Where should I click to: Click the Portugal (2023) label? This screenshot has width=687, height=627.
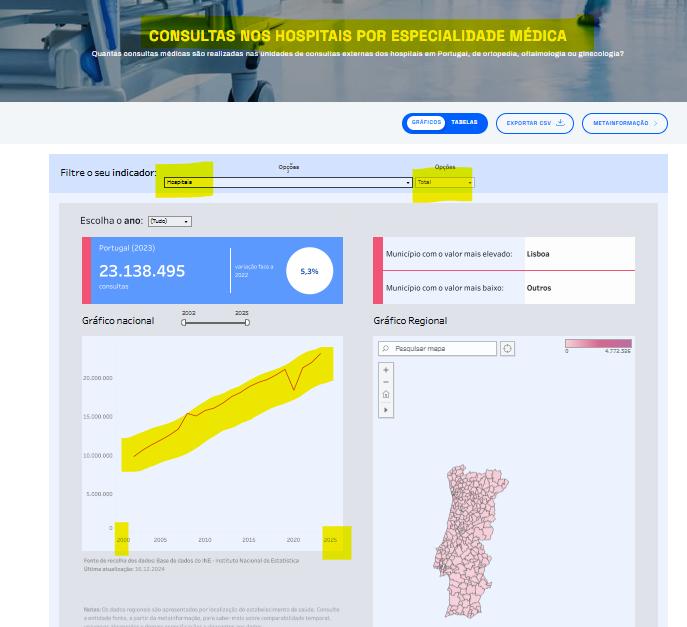(x=127, y=248)
